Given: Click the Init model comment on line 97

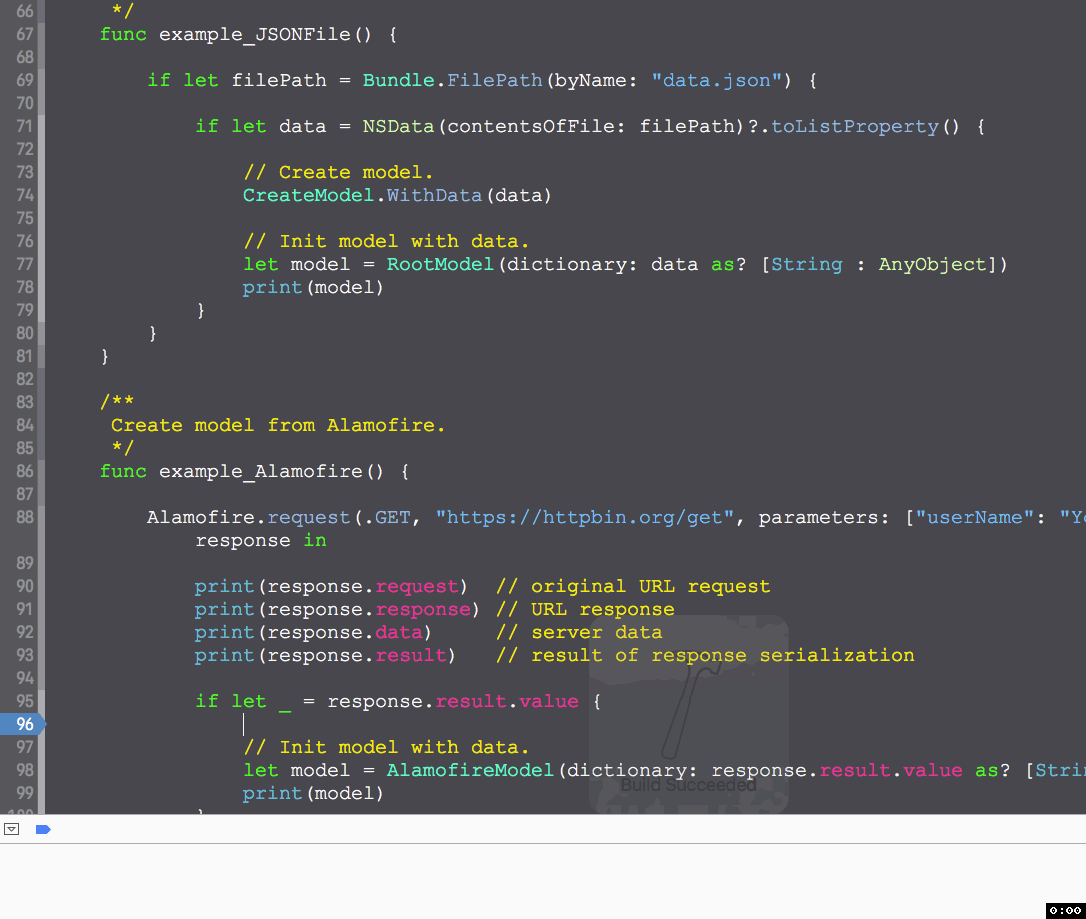Looking at the screenshot, I should (x=386, y=747).
